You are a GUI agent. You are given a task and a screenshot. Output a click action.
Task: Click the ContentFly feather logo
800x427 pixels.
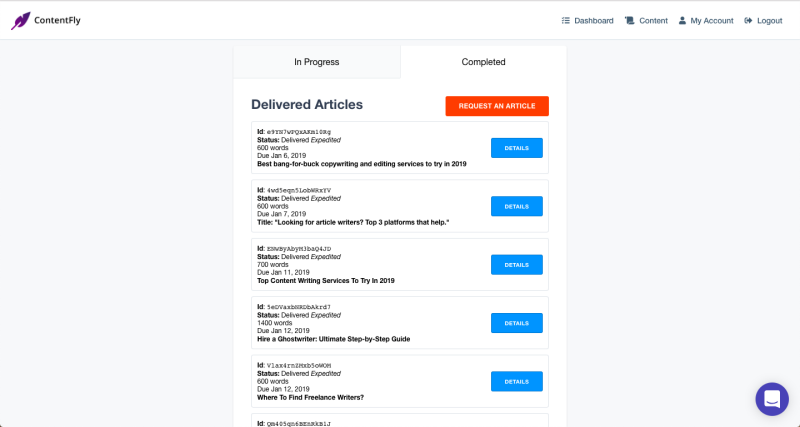(21, 21)
